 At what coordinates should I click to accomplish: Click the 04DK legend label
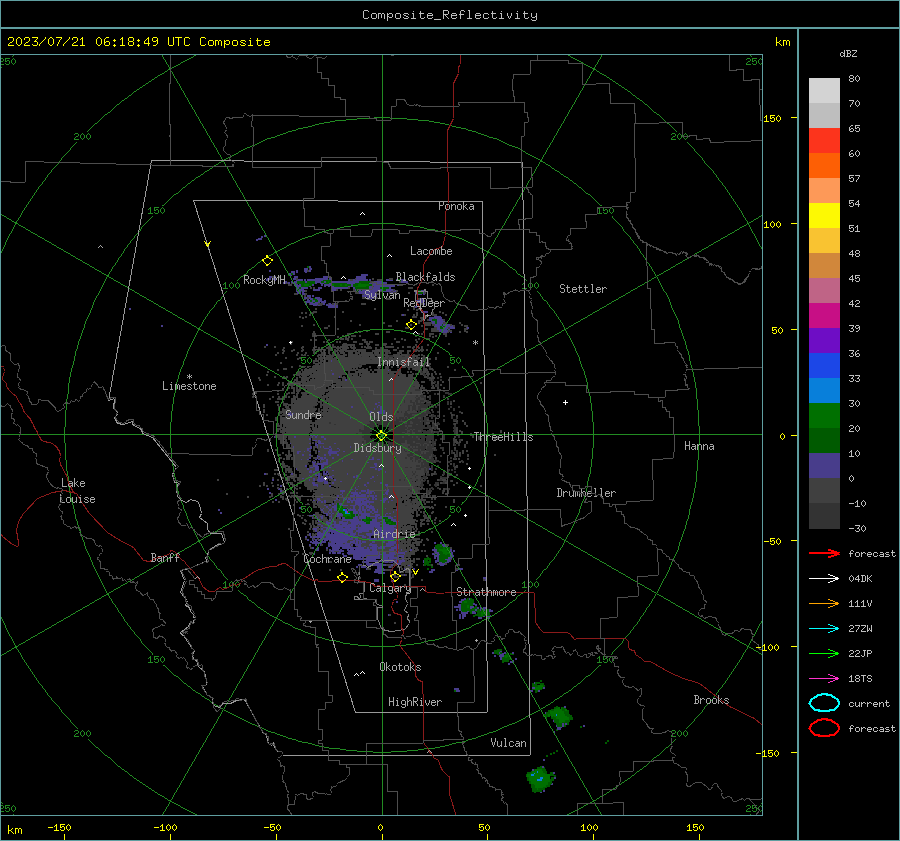860,578
